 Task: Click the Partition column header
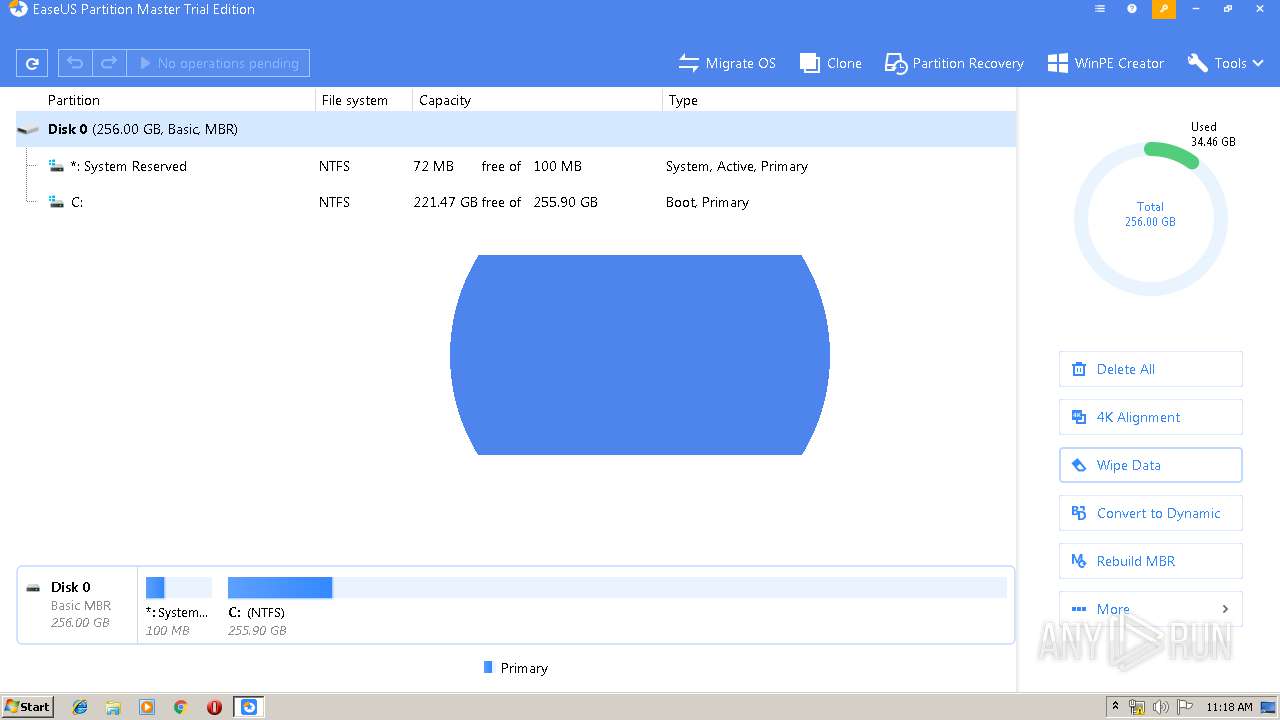tap(74, 100)
